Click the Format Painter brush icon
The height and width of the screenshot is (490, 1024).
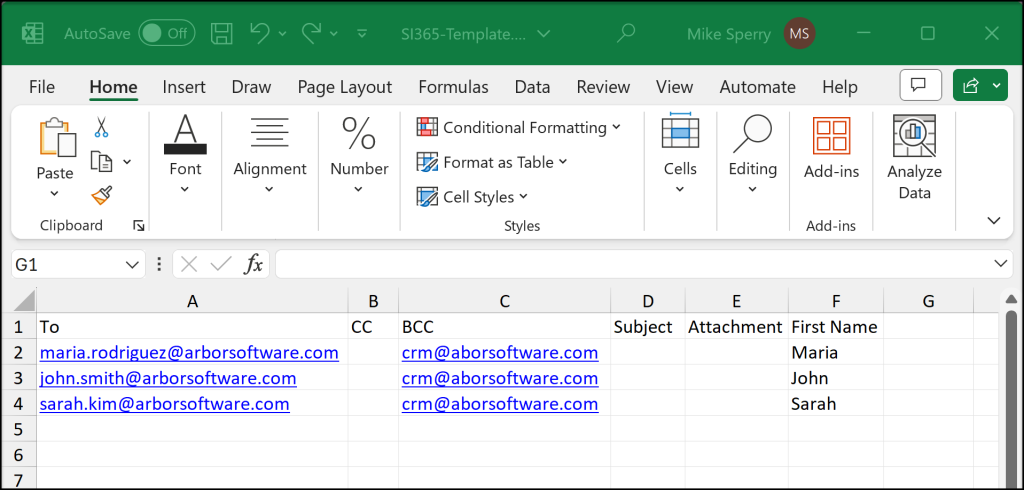(x=101, y=194)
